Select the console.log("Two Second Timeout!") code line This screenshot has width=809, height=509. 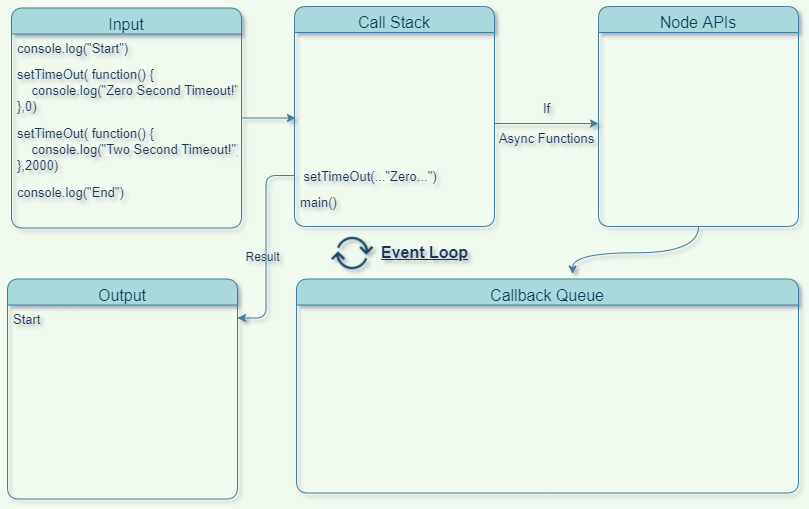134,149
